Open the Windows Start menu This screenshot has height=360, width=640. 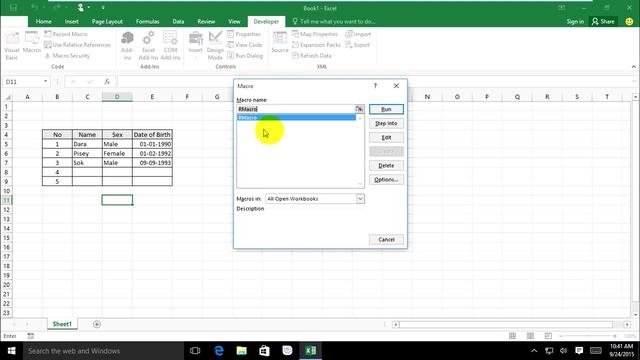(x=11, y=351)
